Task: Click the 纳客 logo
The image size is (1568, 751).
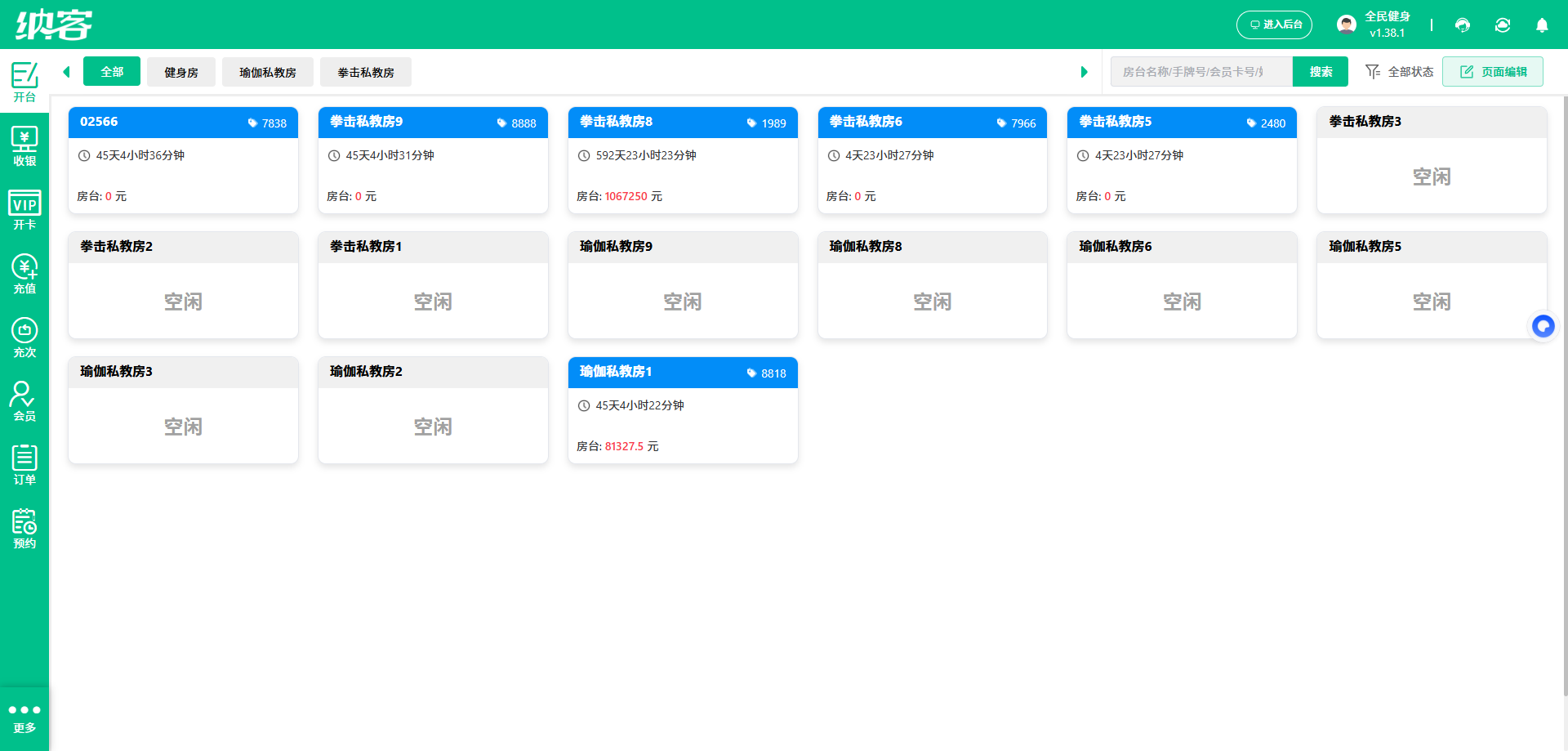Action: pyautogui.click(x=54, y=25)
